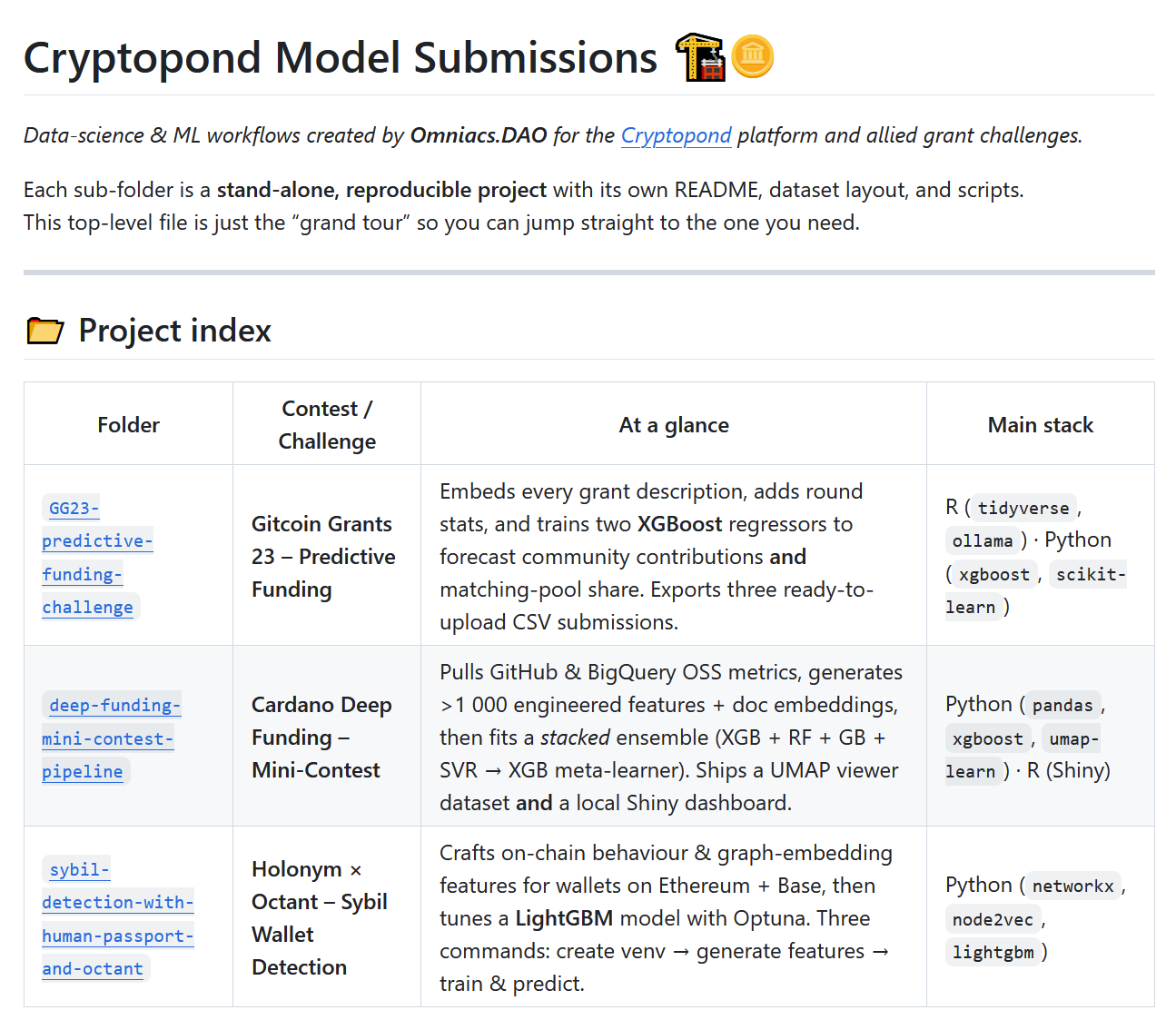Click the ollama code tag
Screen dimensions: 1176x1020
[982, 540]
